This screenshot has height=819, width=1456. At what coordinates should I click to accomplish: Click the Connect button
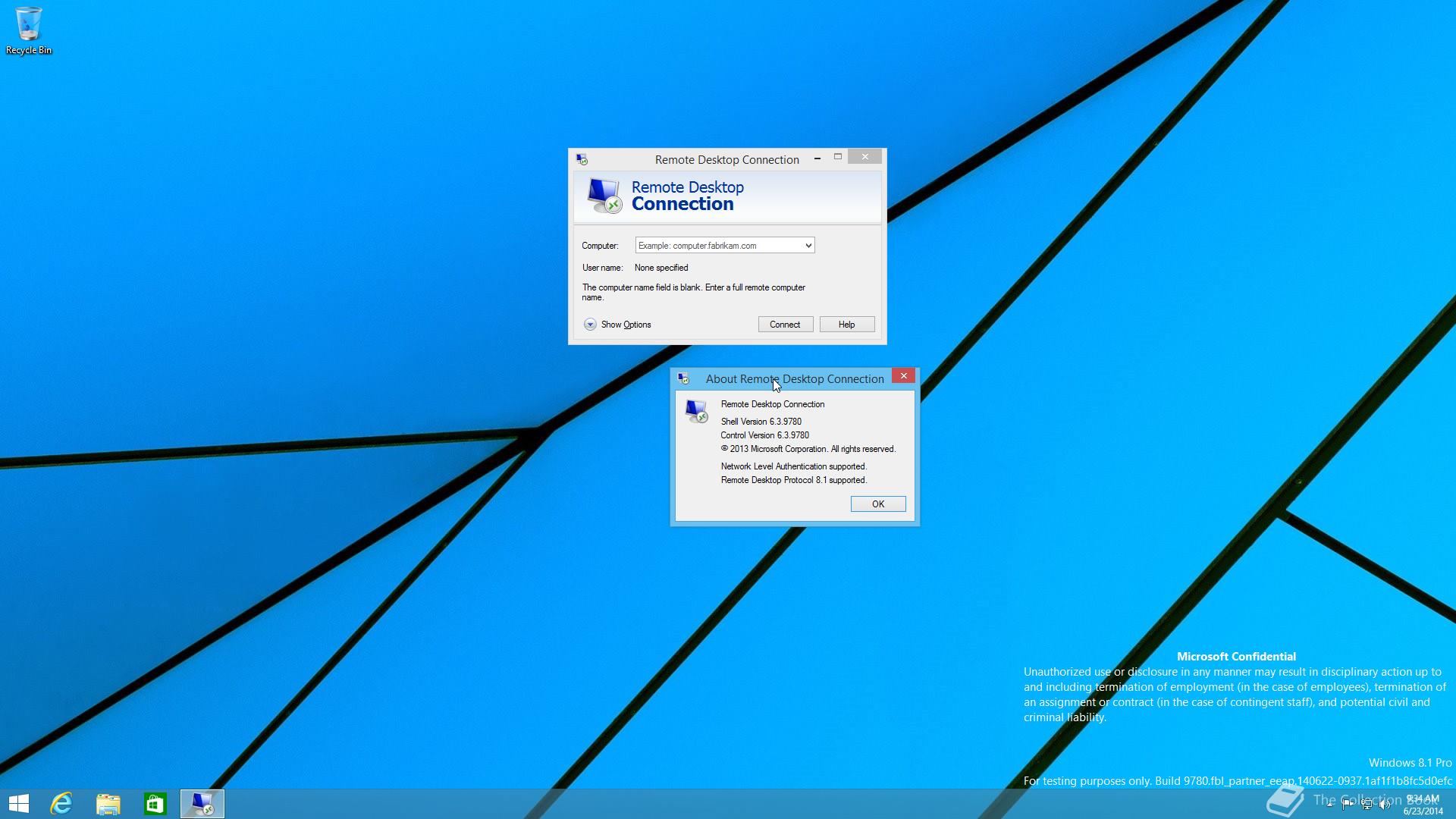click(x=786, y=325)
